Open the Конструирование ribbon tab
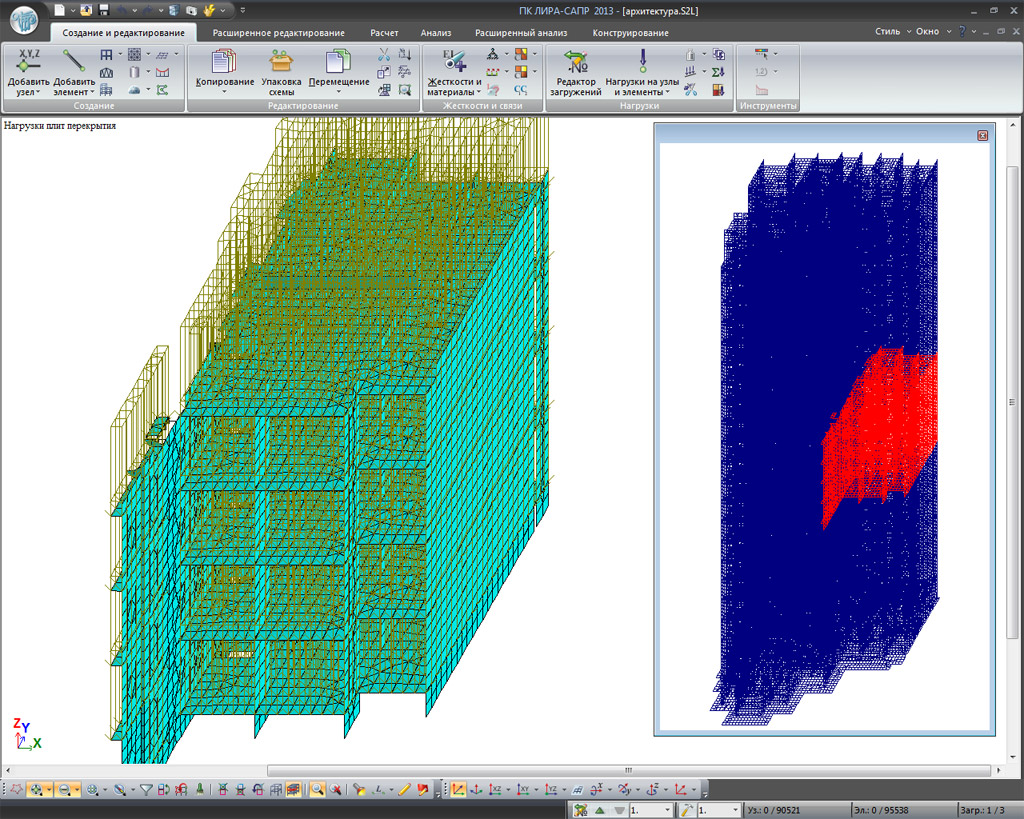 [x=630, y=33]
